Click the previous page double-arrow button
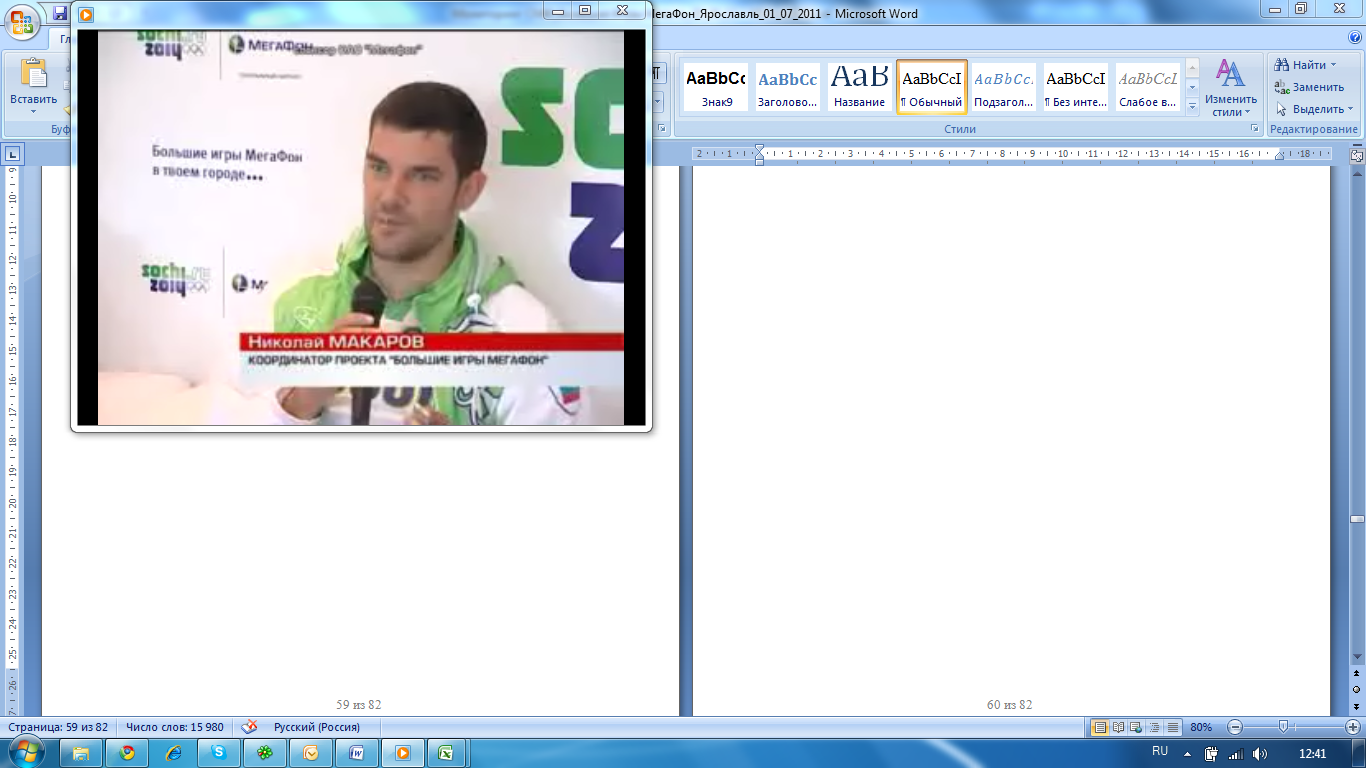Image resolution: width=1366 pixels, height=768 pixels. [1357, 675]
